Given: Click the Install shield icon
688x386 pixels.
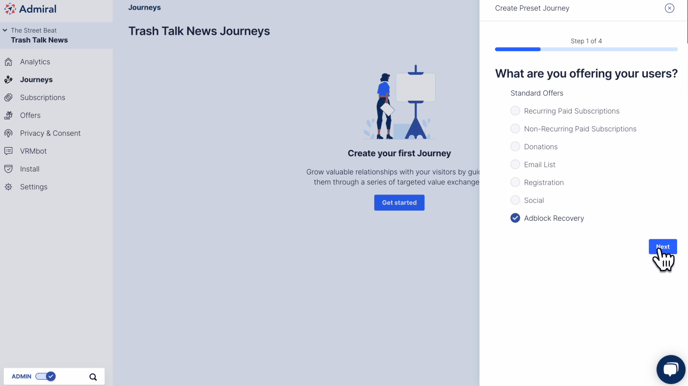Looking at the screenshot, I should [8, 169].
